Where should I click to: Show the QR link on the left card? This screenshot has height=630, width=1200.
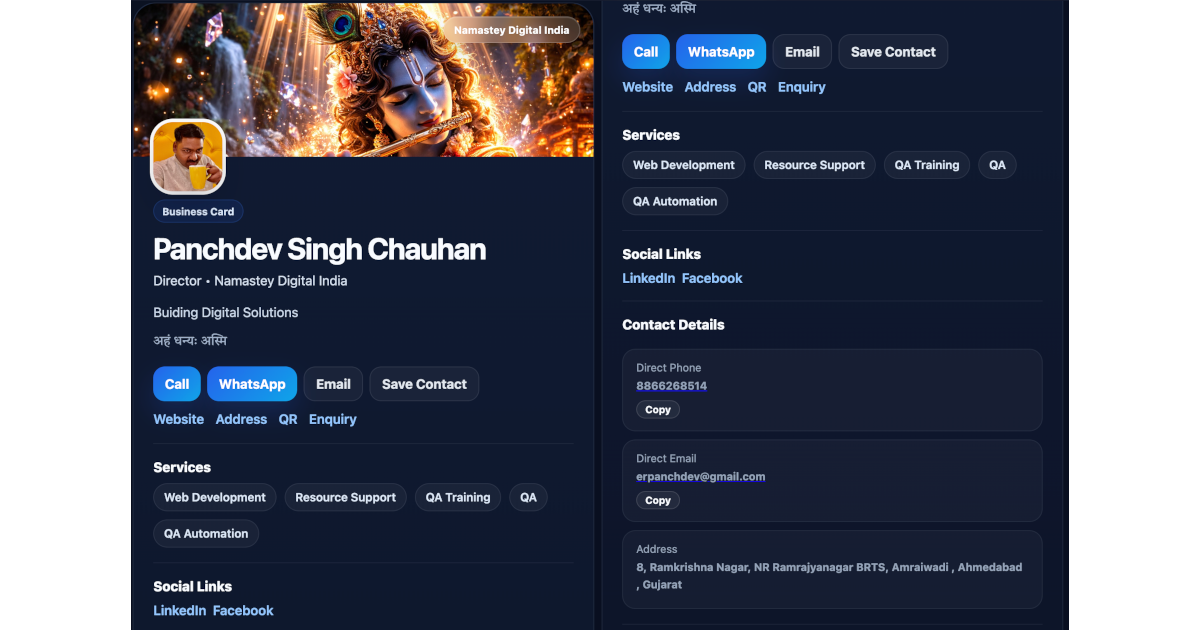(288, 419)
